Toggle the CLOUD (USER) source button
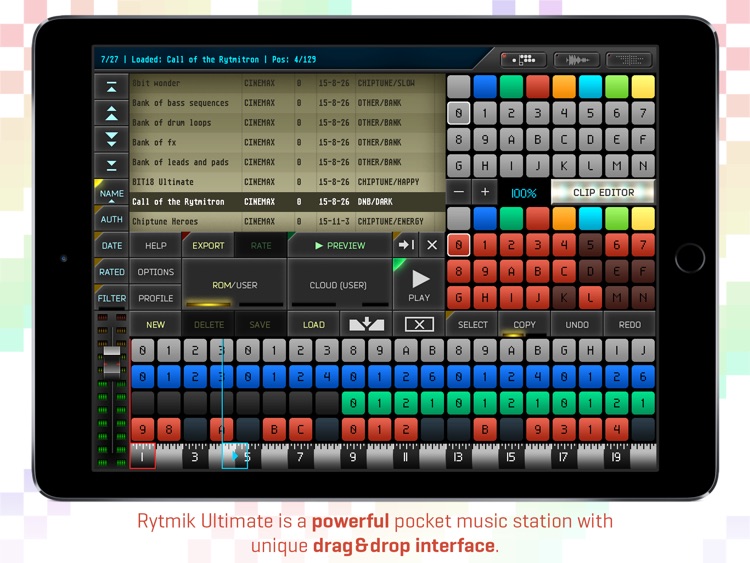 click(x=338, y=285)
